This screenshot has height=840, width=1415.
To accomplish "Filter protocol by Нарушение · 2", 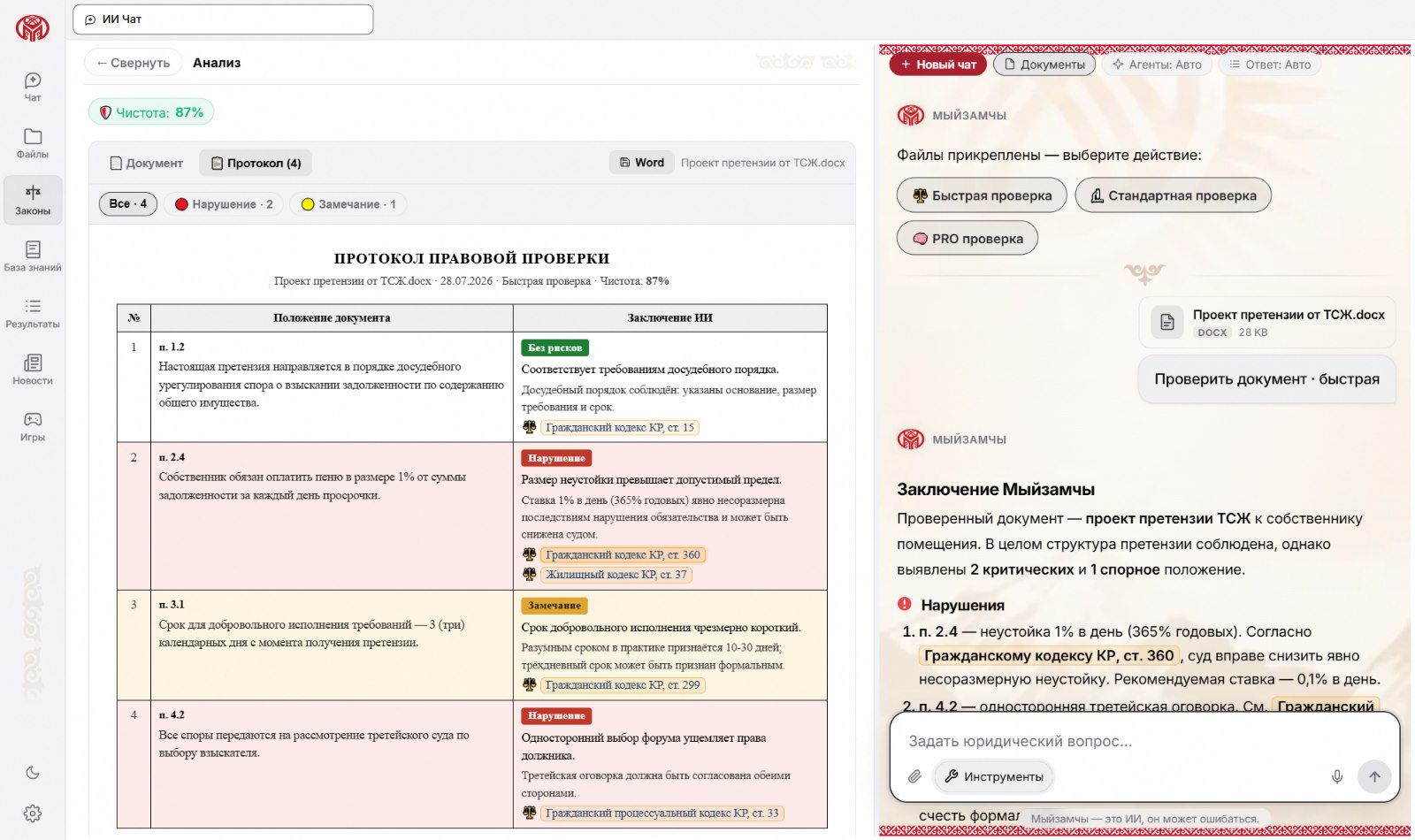I will (x=224, y=204).
